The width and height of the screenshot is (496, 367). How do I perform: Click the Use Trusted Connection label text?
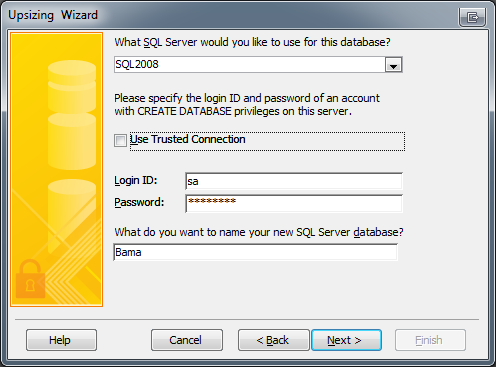coord(188,139)
